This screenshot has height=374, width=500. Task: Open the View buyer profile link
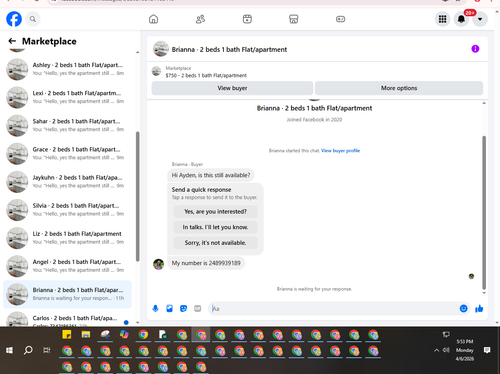coord(340,151)
